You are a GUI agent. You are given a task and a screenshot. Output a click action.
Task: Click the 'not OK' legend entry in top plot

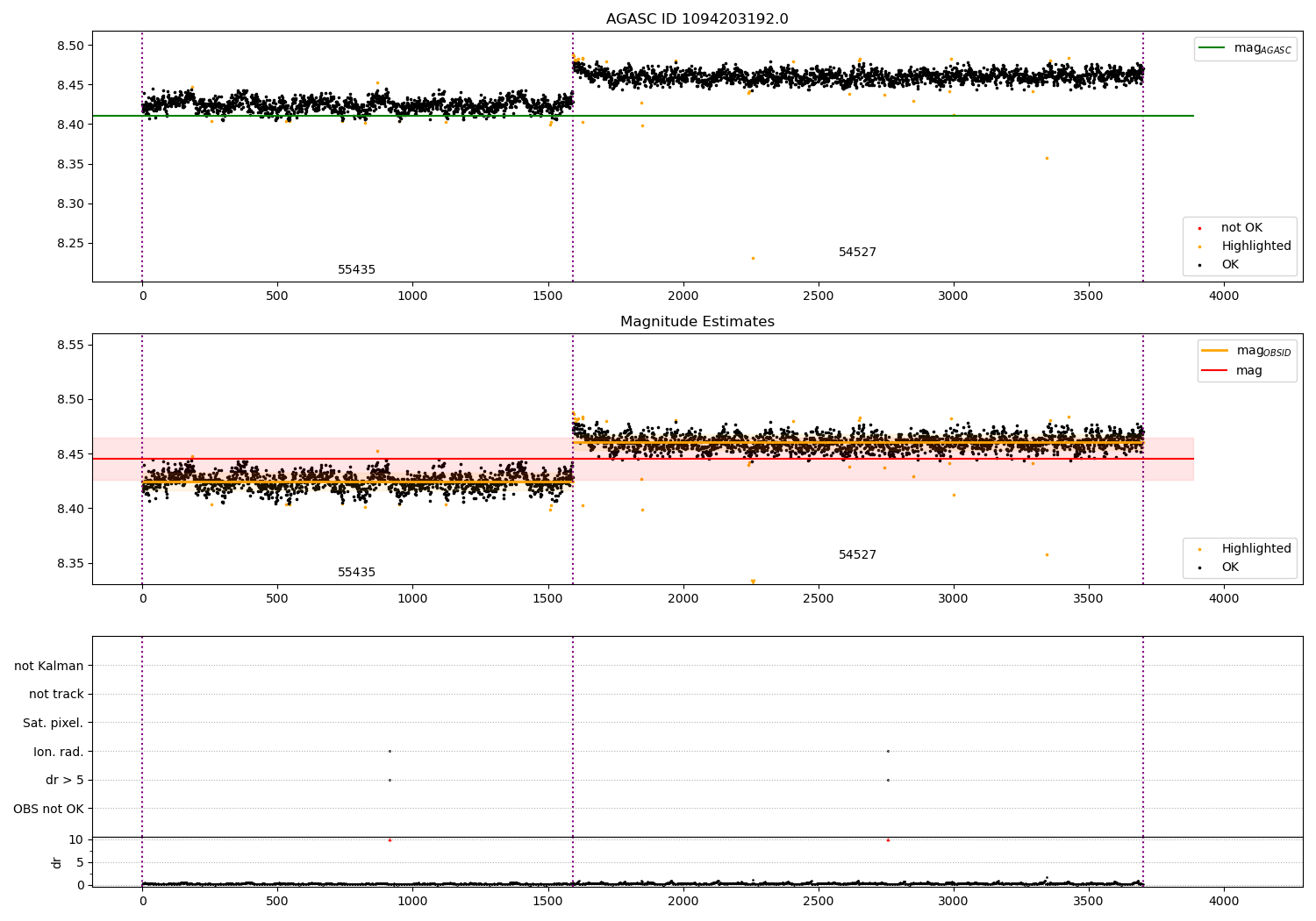[1231, 228]
